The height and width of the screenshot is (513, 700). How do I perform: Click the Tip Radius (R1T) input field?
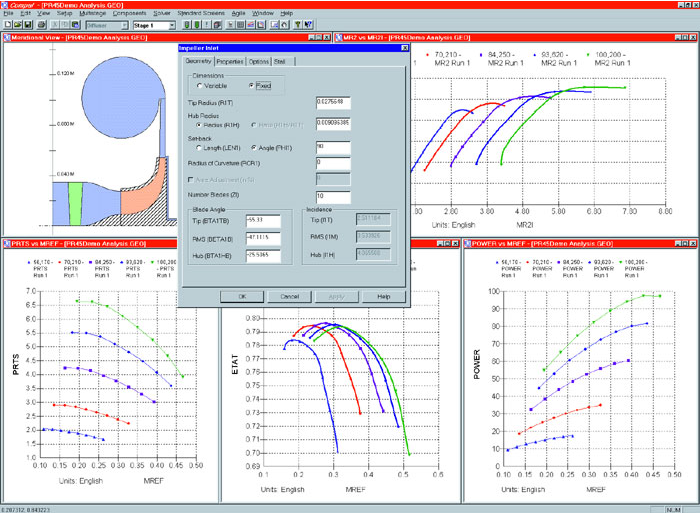(333, 102)
